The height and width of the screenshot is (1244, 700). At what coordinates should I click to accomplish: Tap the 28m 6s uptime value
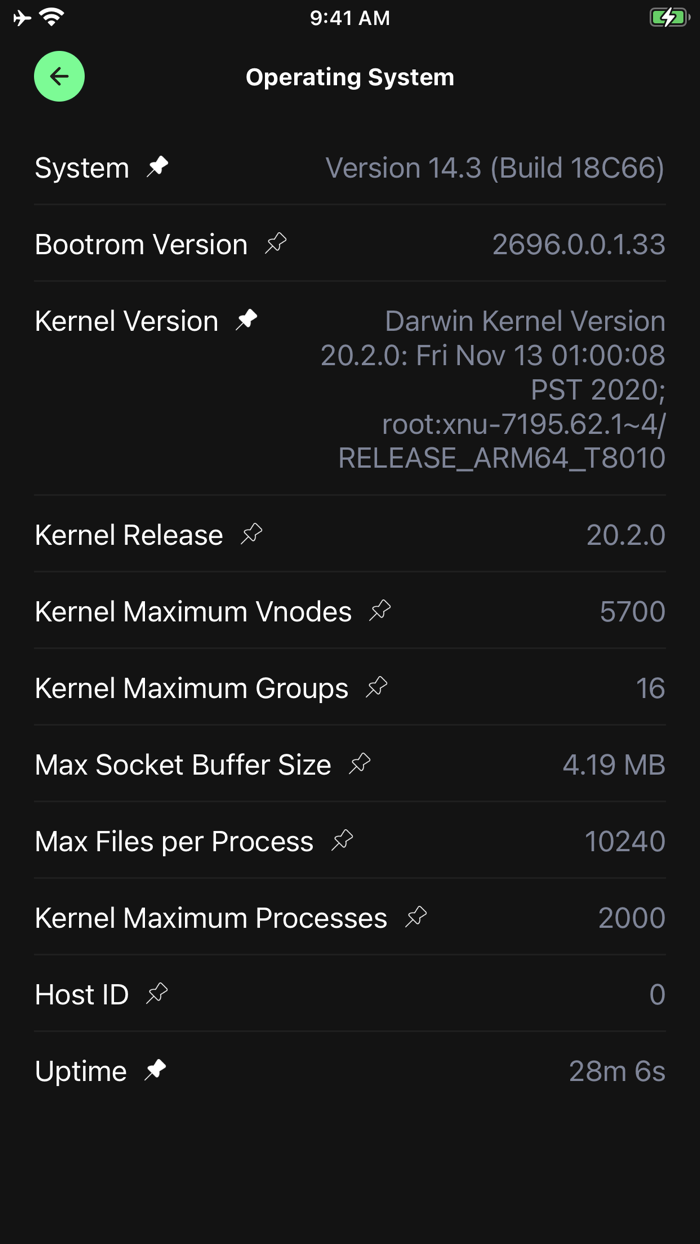(x=616, y=1071)
